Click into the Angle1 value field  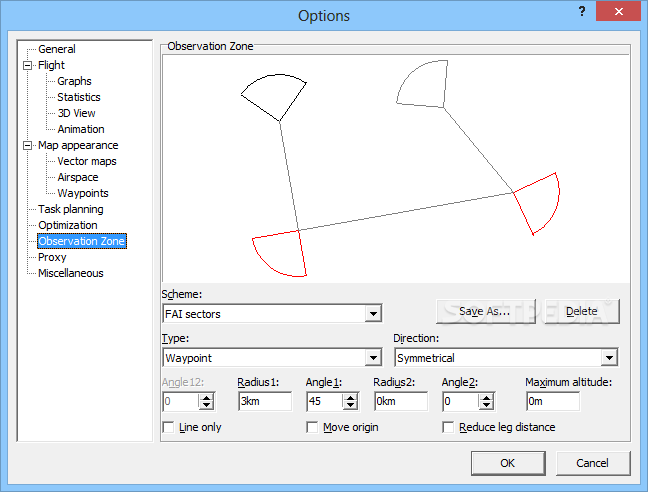coord(325,401)
